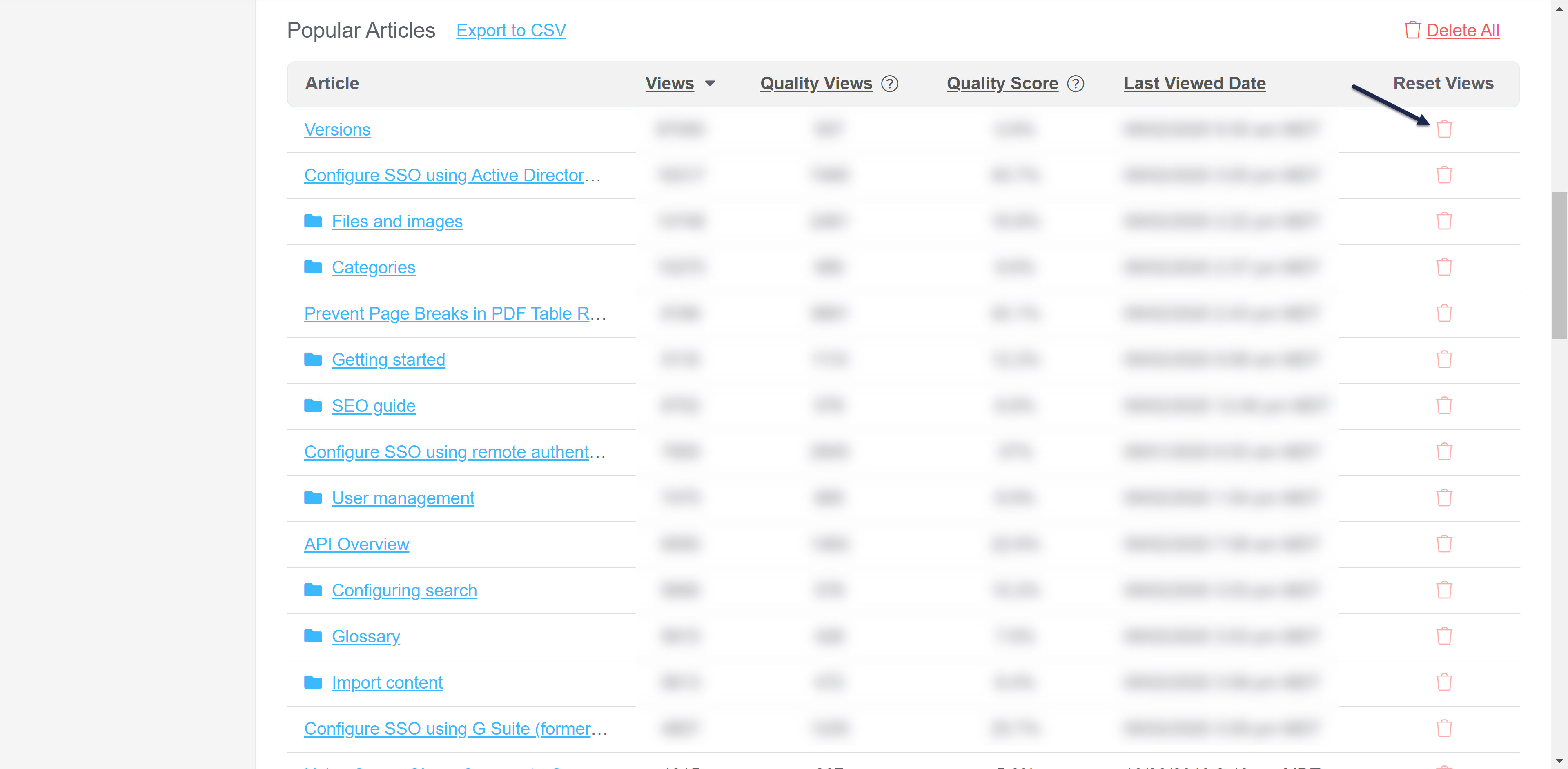Sort table by Quality Score header

(x=1002, y=83)
